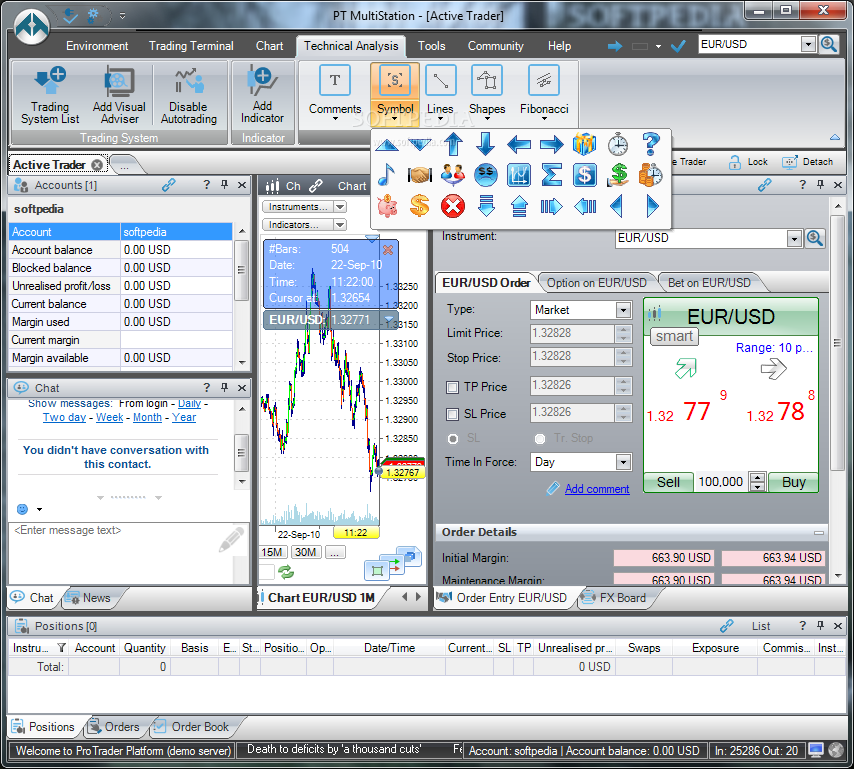Open Fibonacci tools
Viewport: 854px width, 769px height.
point(544,93)
